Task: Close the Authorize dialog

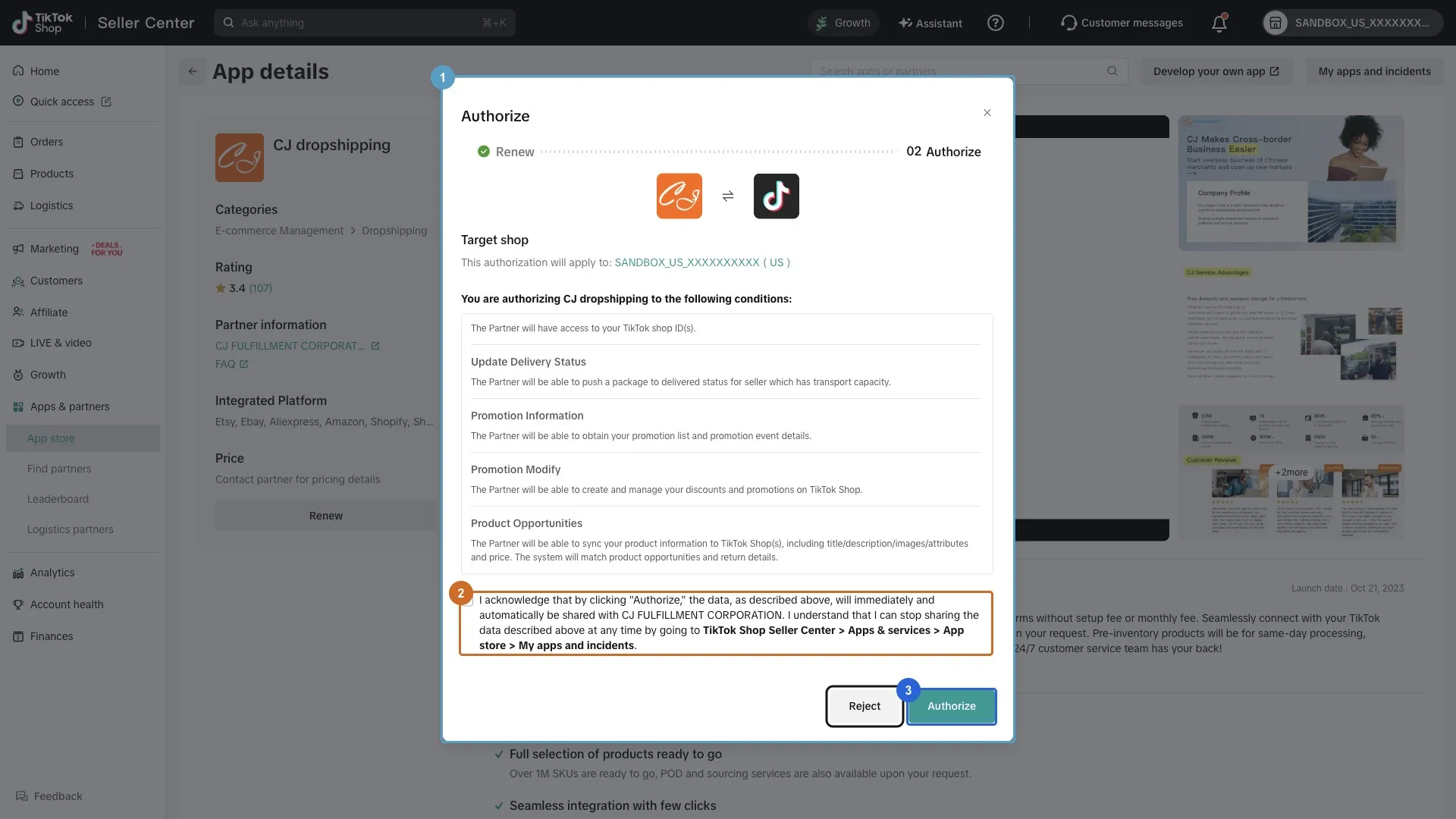Action: 987,113
